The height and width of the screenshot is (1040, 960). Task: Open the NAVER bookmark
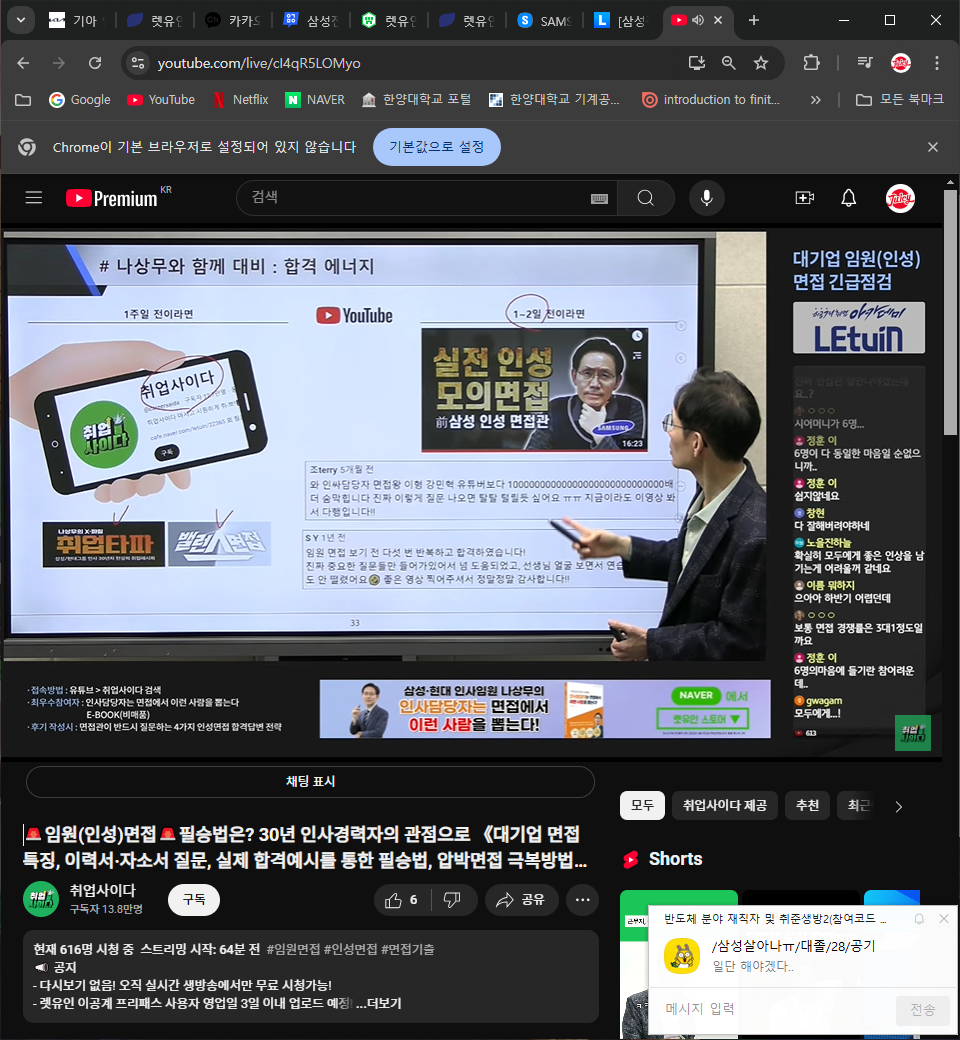click(315, 100)
